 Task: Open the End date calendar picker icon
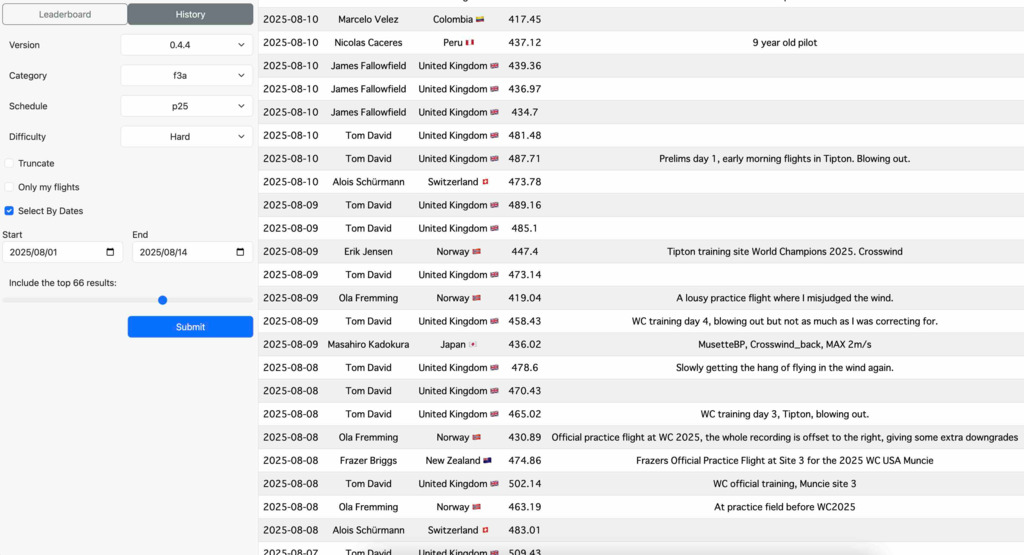pyautogui.click(x=240, y=252)
